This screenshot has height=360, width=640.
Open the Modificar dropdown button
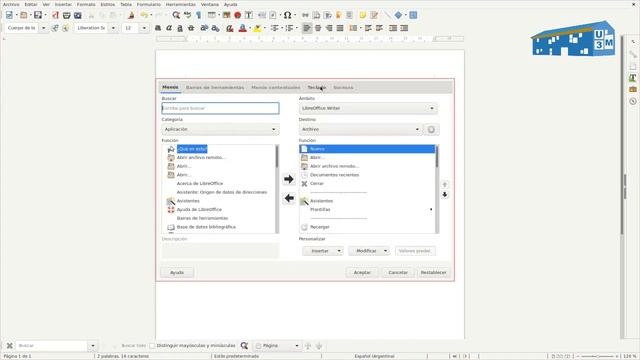tap(369, 251)
